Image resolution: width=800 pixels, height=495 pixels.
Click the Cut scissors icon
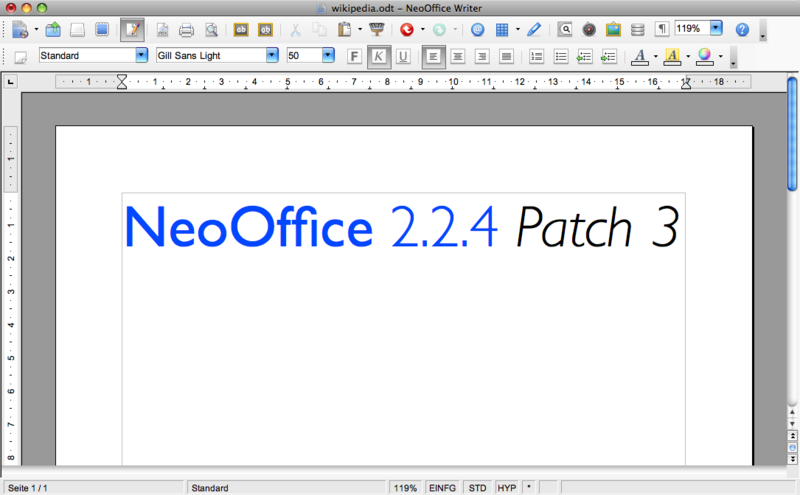[x=295, y=30]
